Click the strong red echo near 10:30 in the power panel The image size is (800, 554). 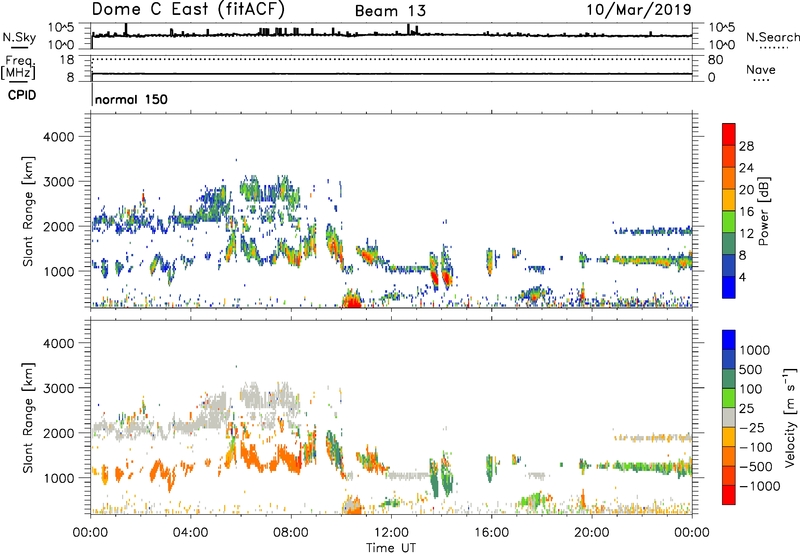tap(352, 301)
